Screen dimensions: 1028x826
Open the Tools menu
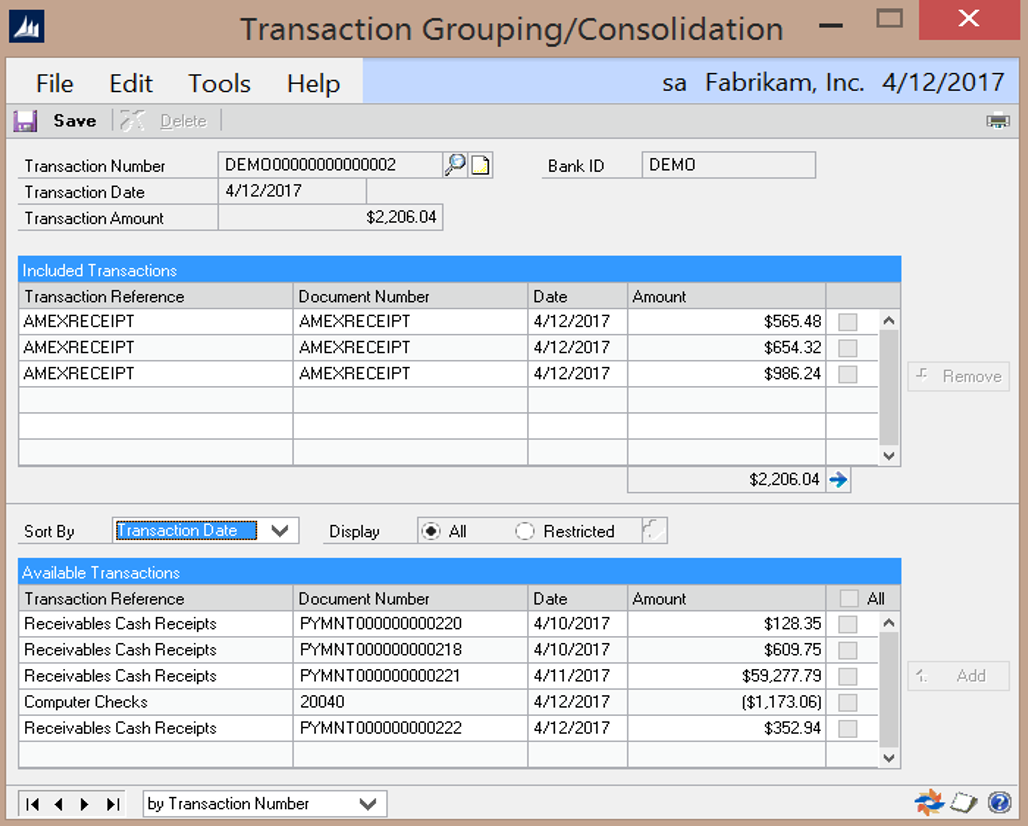[x=219, y=83]
